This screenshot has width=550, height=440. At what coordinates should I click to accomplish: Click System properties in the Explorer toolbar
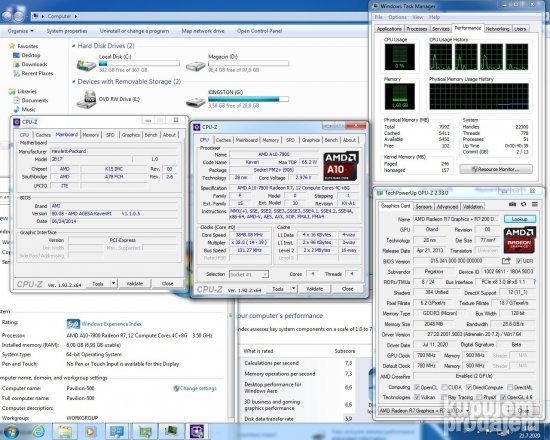pyautogui.click(x=67, y=31)
